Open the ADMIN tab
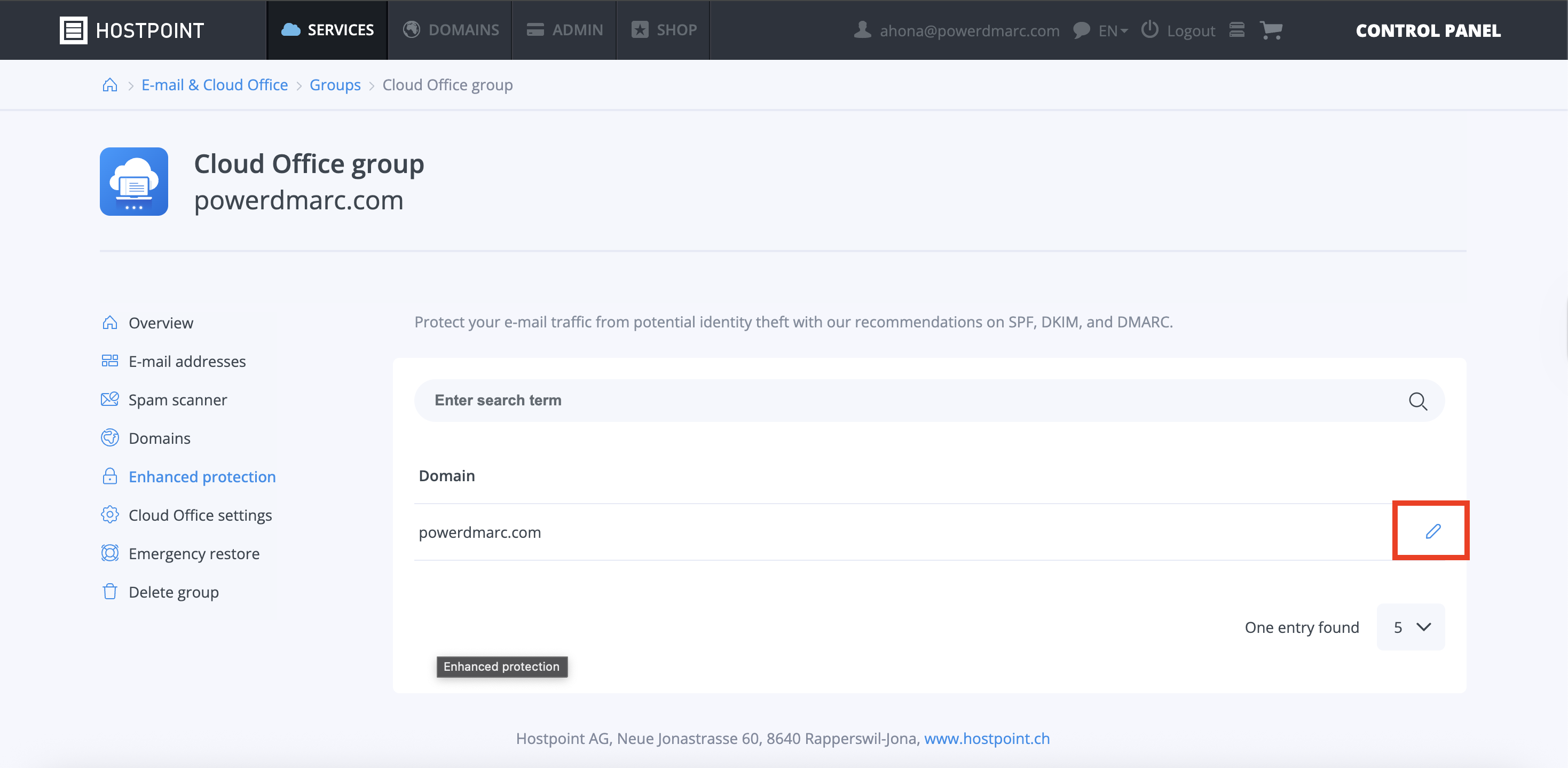The width and height of the screenshot is (1568, 768). pyautogui.click(x=564, y=30)
